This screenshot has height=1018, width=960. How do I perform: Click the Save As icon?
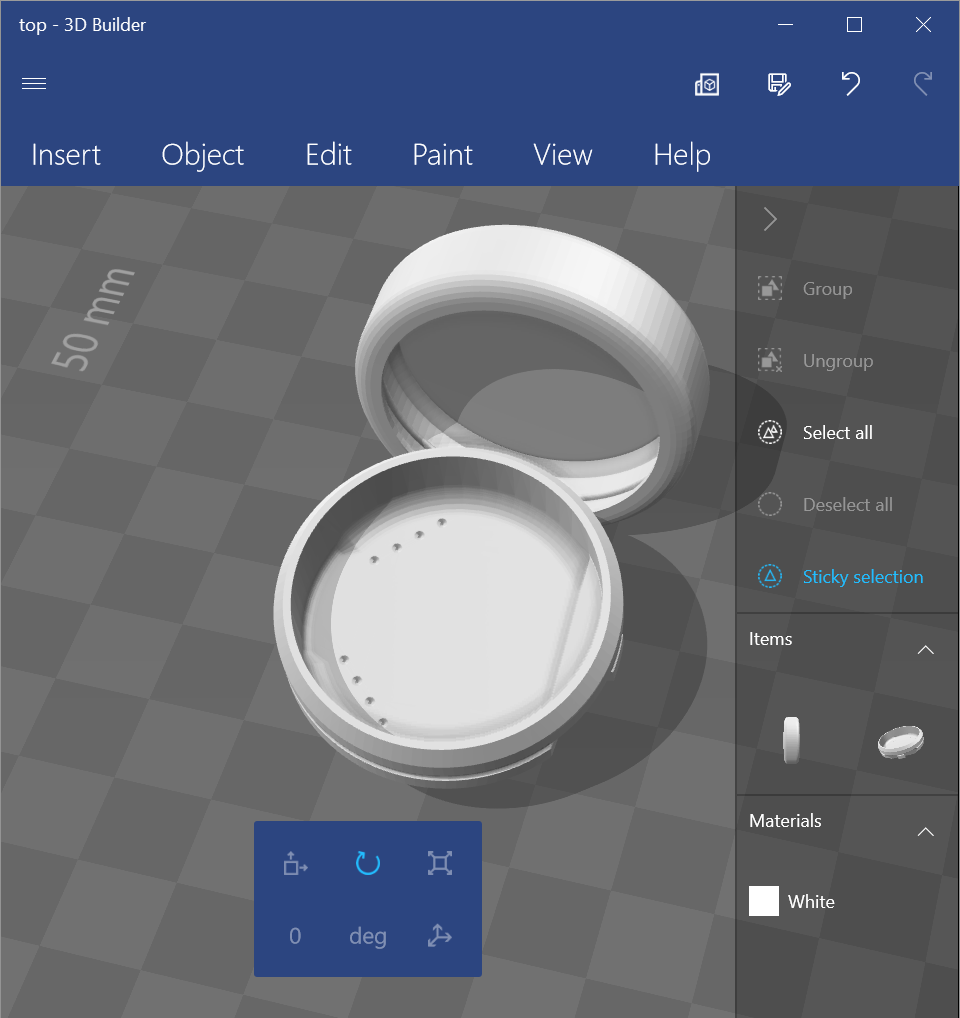point(779,84)
